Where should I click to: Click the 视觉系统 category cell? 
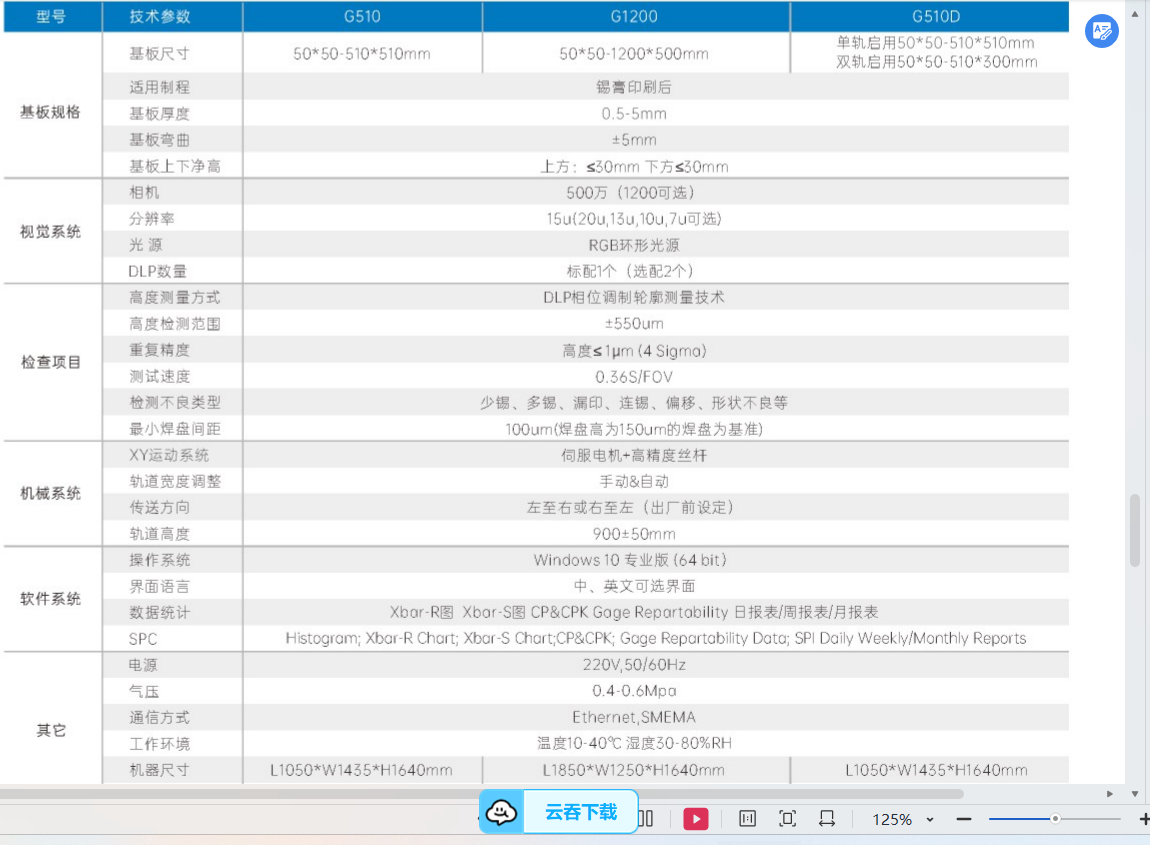51,232
